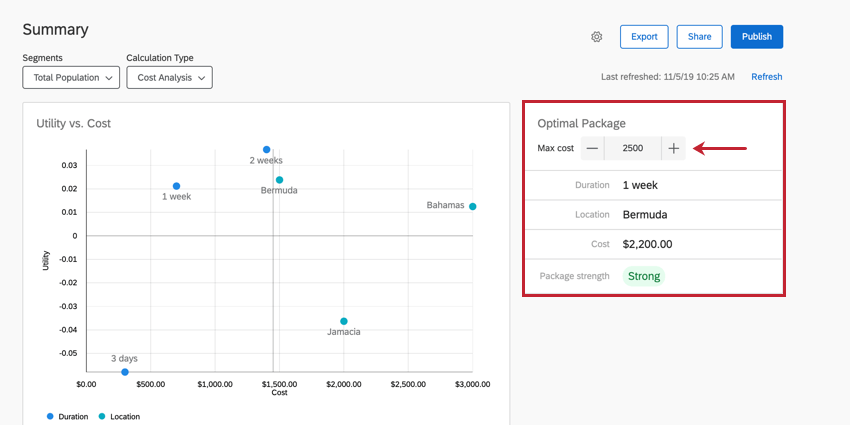Click the Bahamas data point

tap(472, 207)
